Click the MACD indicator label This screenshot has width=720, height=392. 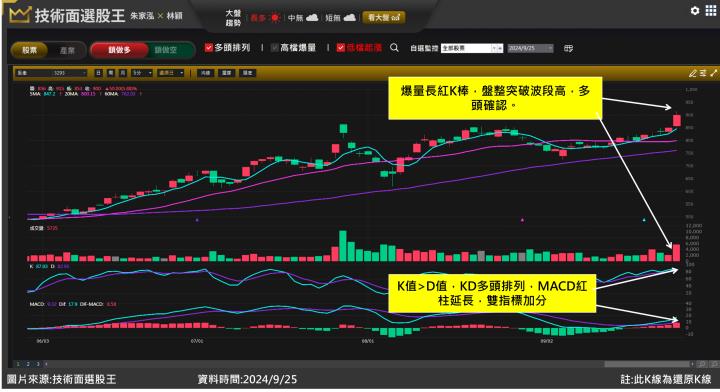point(37,304)
